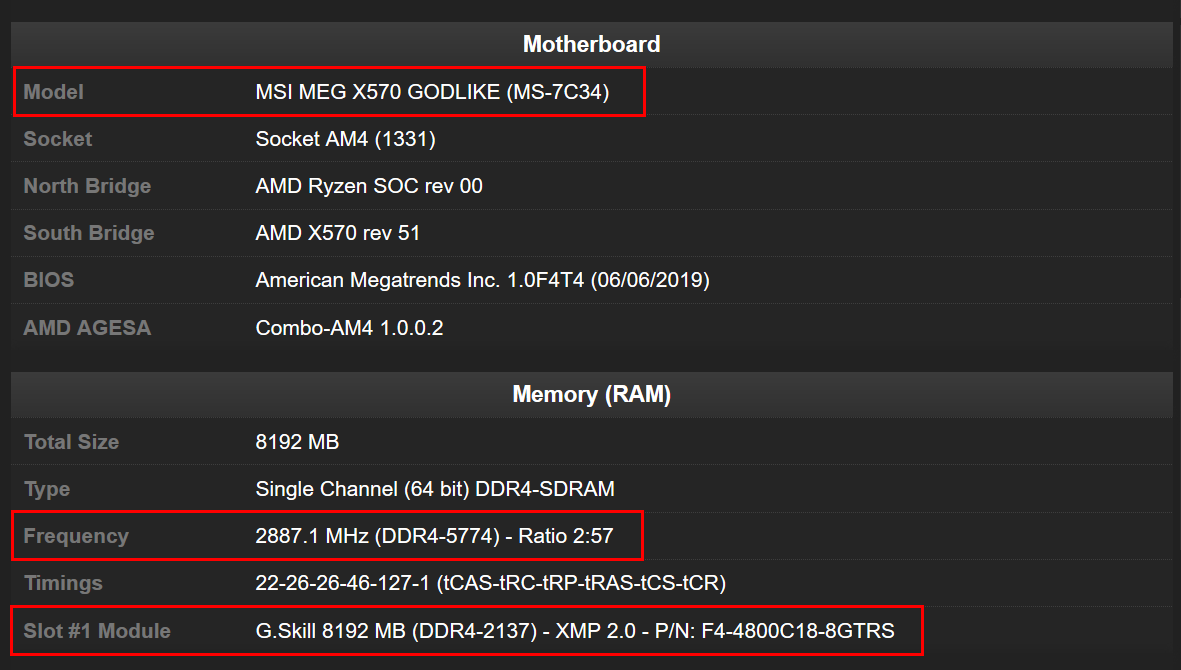Click the Motherboard section header
This screenshot has width=1181, height=670.
591,44
